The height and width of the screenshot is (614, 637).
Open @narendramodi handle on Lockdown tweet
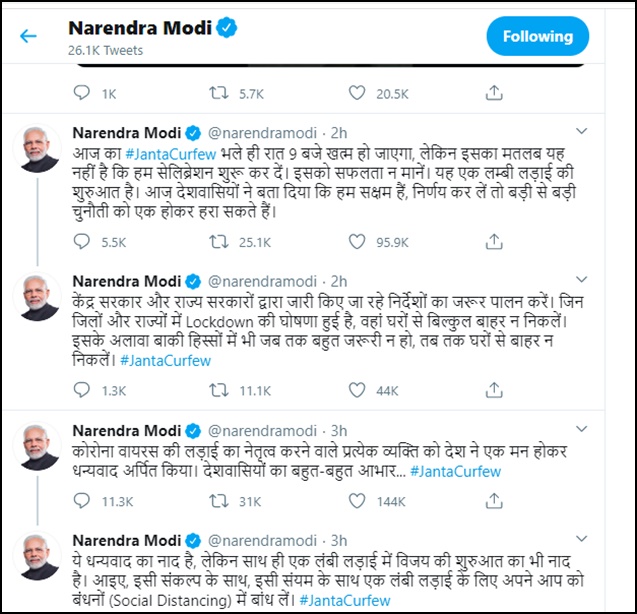[262, 281]
